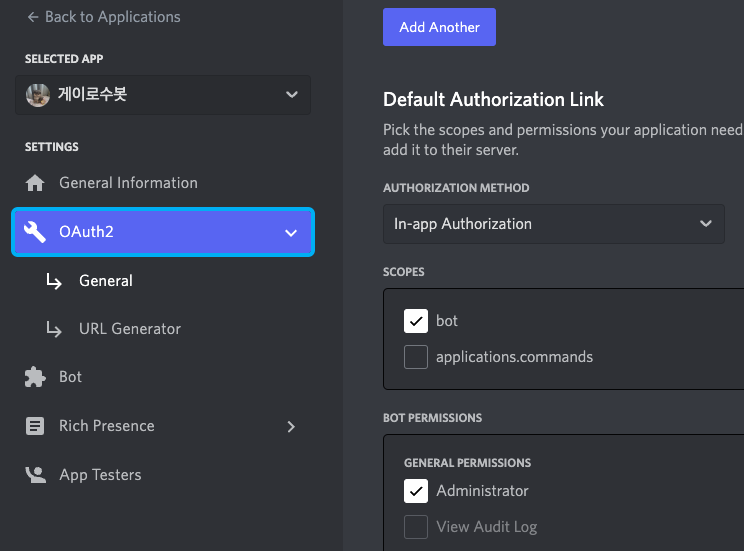Expand Rich Presence submenu chevron
This screenshot has height=551, width=744.
pyautogui.click(x=291, y=427)
